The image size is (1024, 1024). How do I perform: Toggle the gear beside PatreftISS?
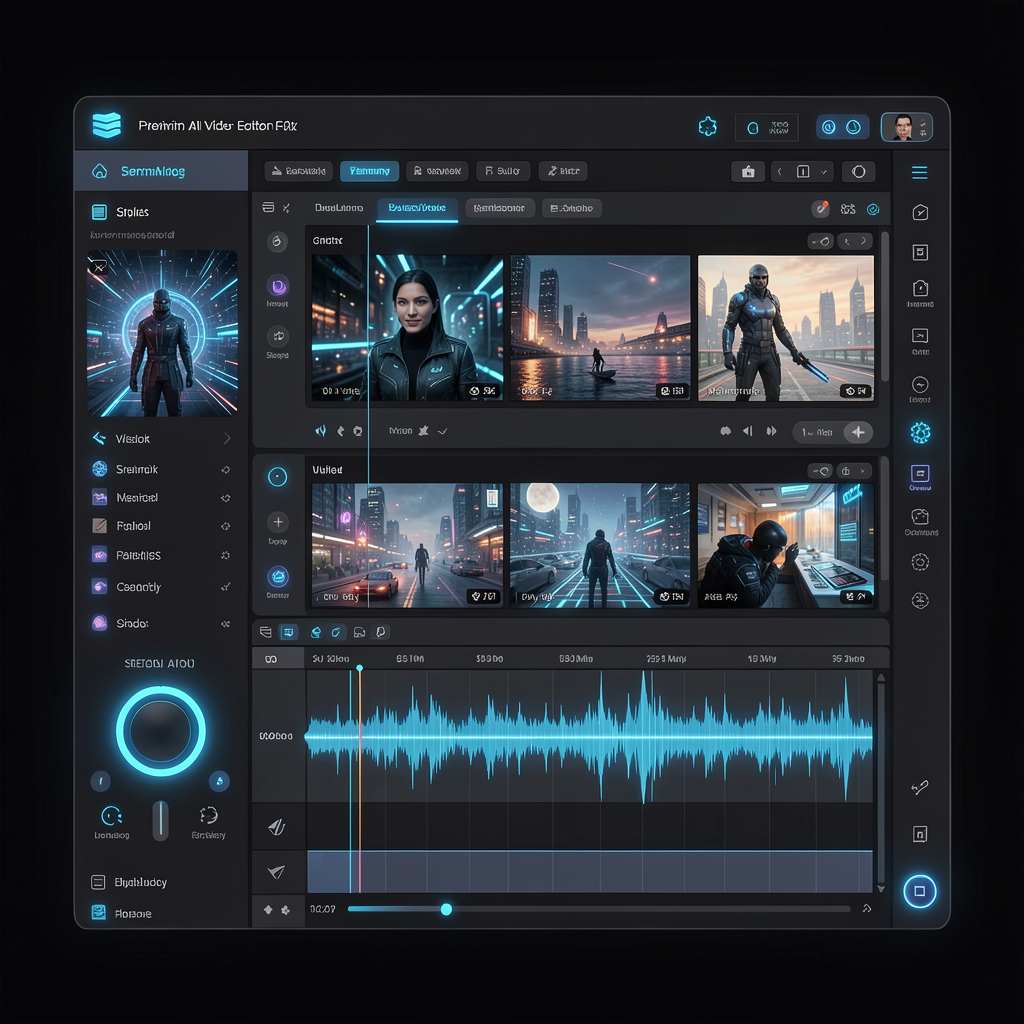click(x=225, y=555)
